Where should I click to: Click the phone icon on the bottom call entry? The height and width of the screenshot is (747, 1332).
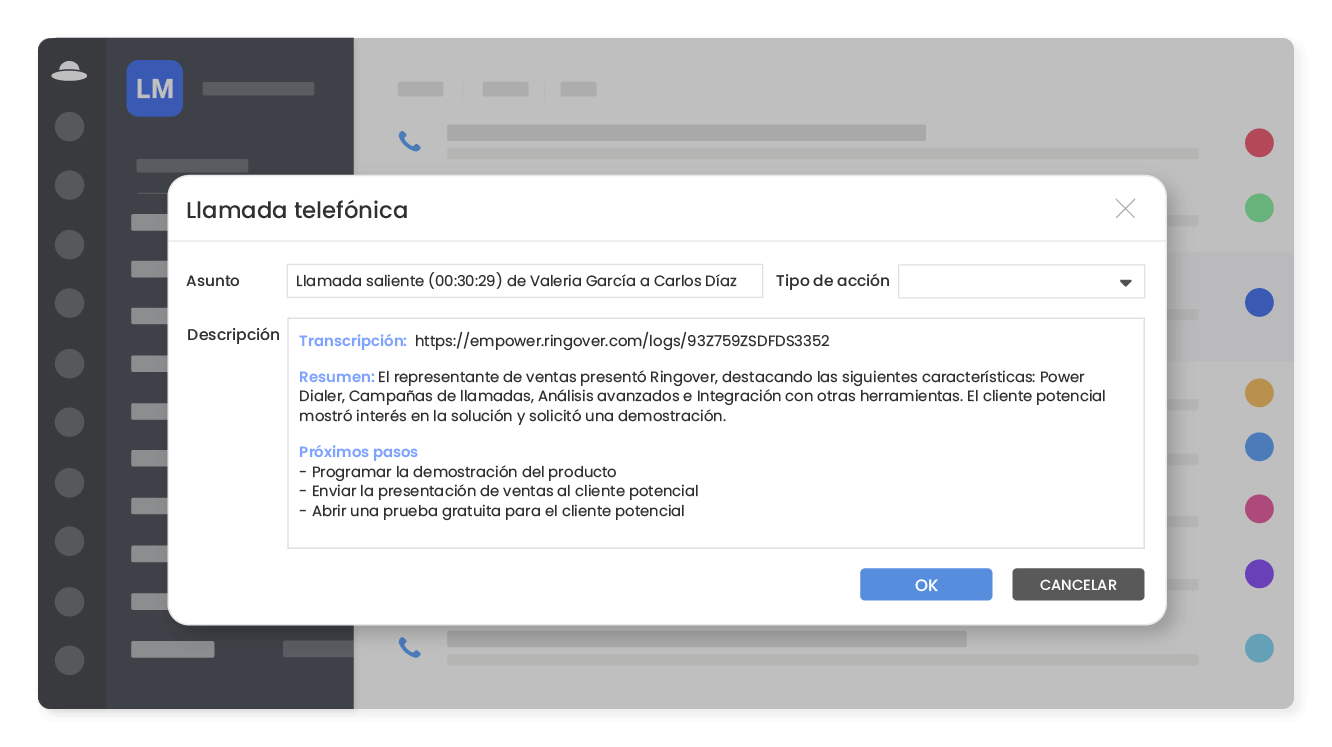pos(410,647)
